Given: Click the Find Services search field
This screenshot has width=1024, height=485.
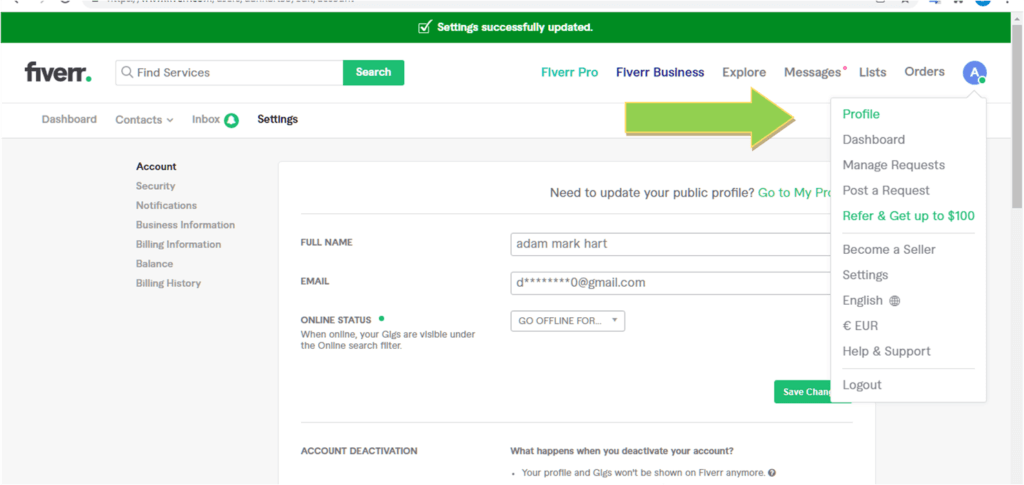Looking at the screenshot, I should coord(229,72).
